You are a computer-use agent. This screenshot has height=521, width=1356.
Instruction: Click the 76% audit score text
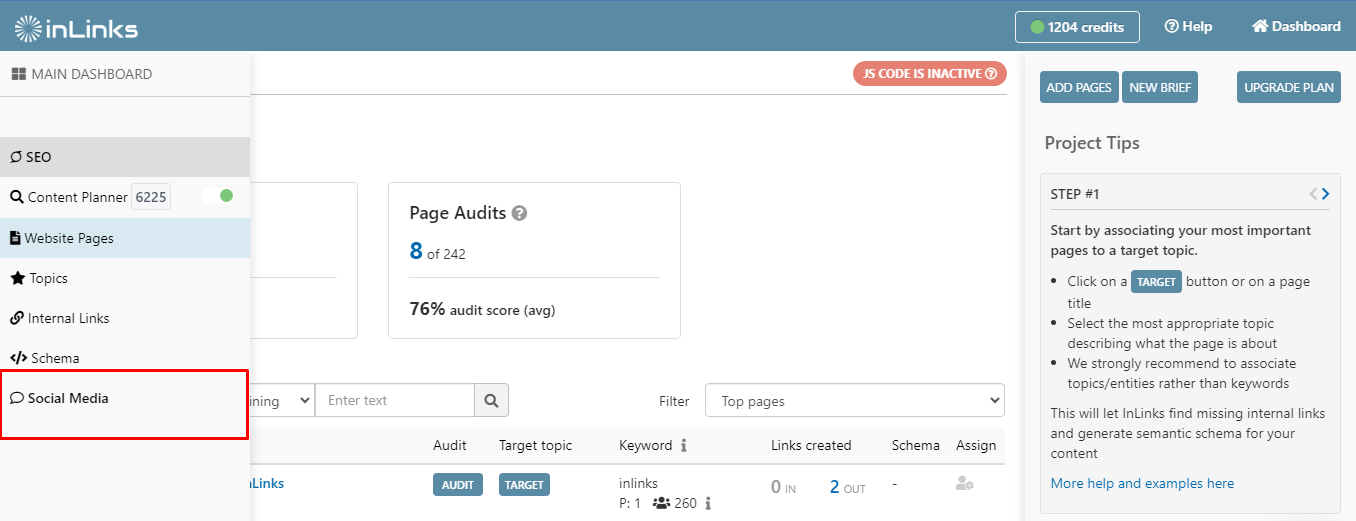tap(482, 309)
